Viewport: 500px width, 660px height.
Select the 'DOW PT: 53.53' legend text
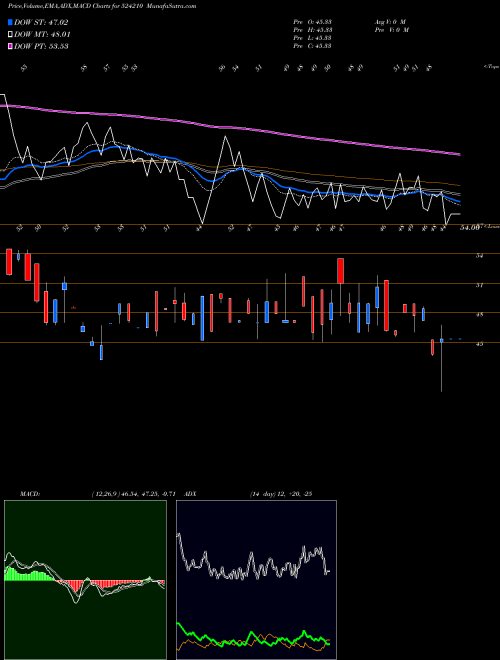pyautogui.click(x=41, y=46)
